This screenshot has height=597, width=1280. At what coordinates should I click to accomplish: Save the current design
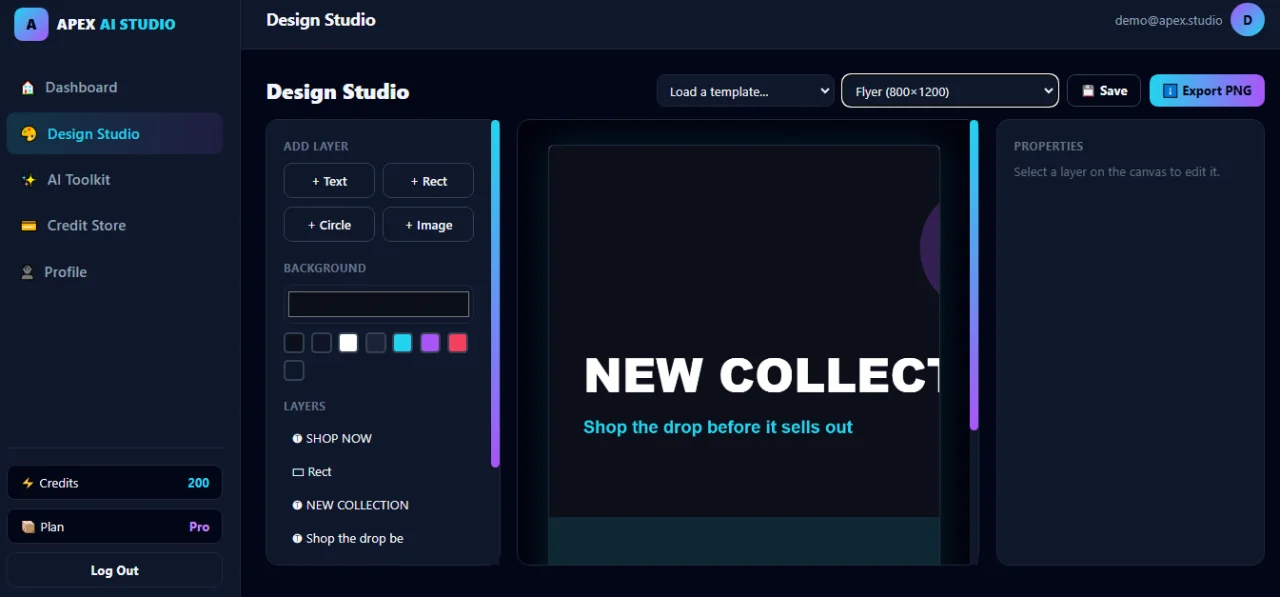[x=1104, y=90]
